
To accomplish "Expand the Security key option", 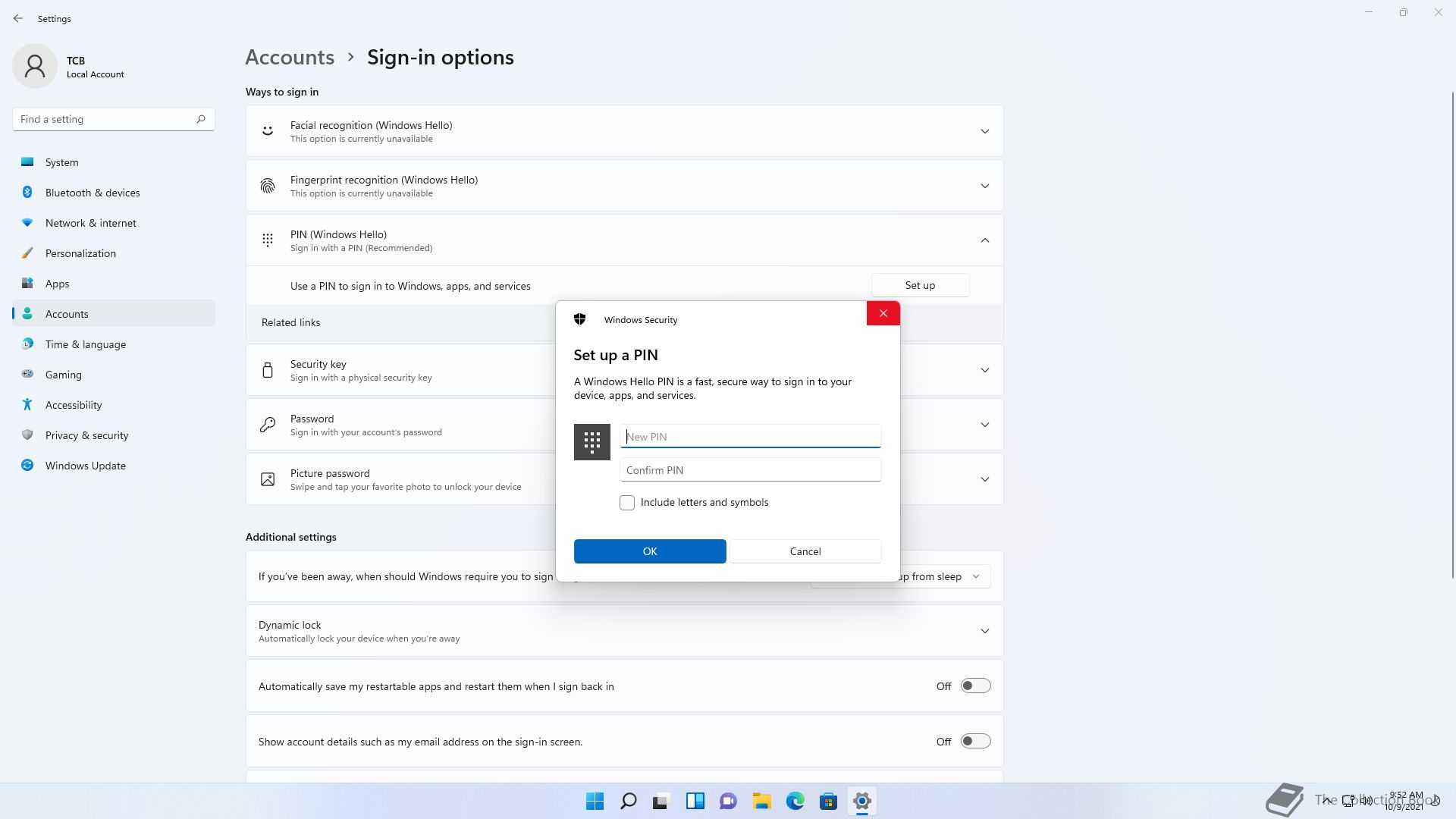I will (985, 370).
